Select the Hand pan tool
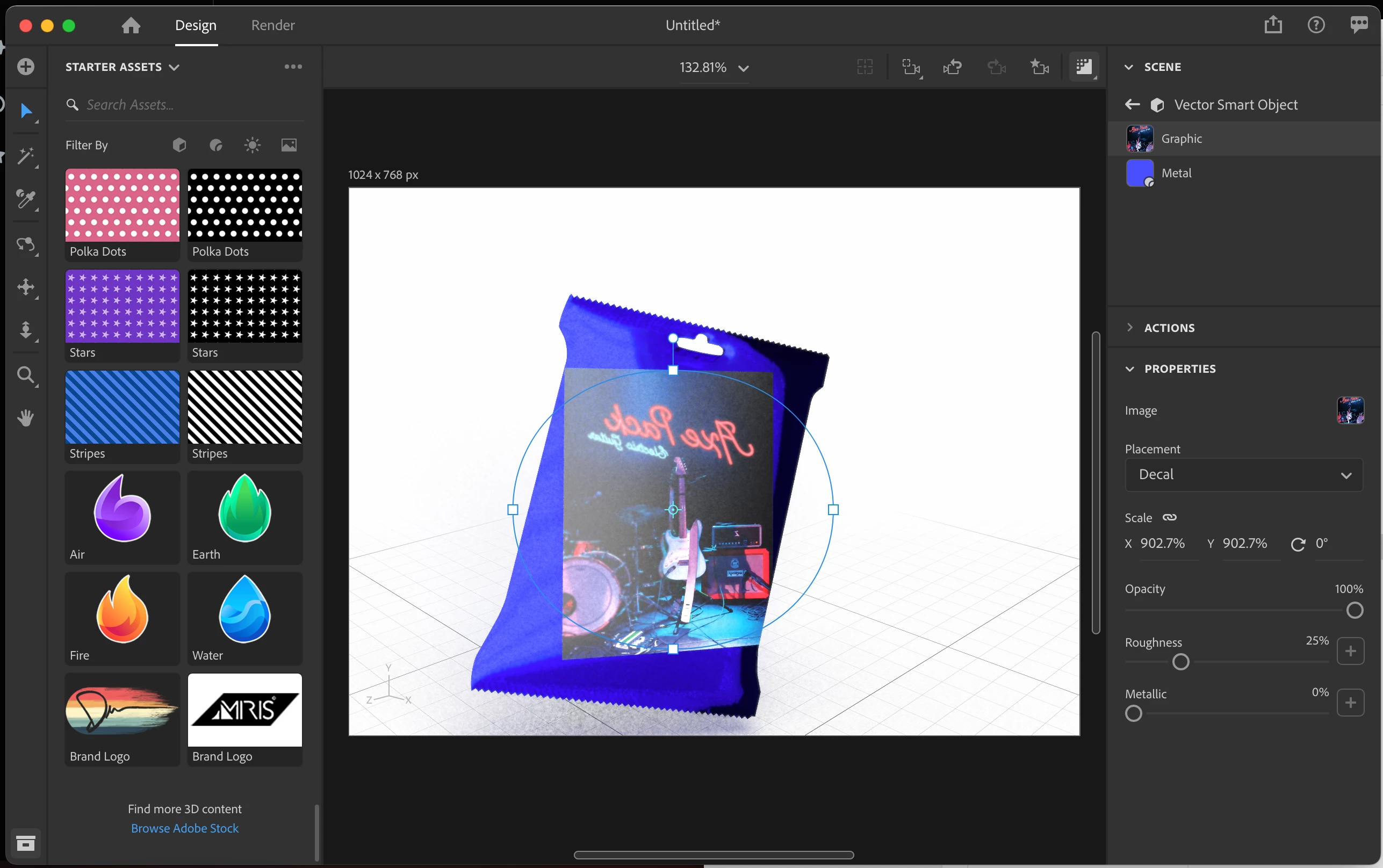Image resolution: width=1383 pixels, height=868 pixels. [x=26, y=418]
